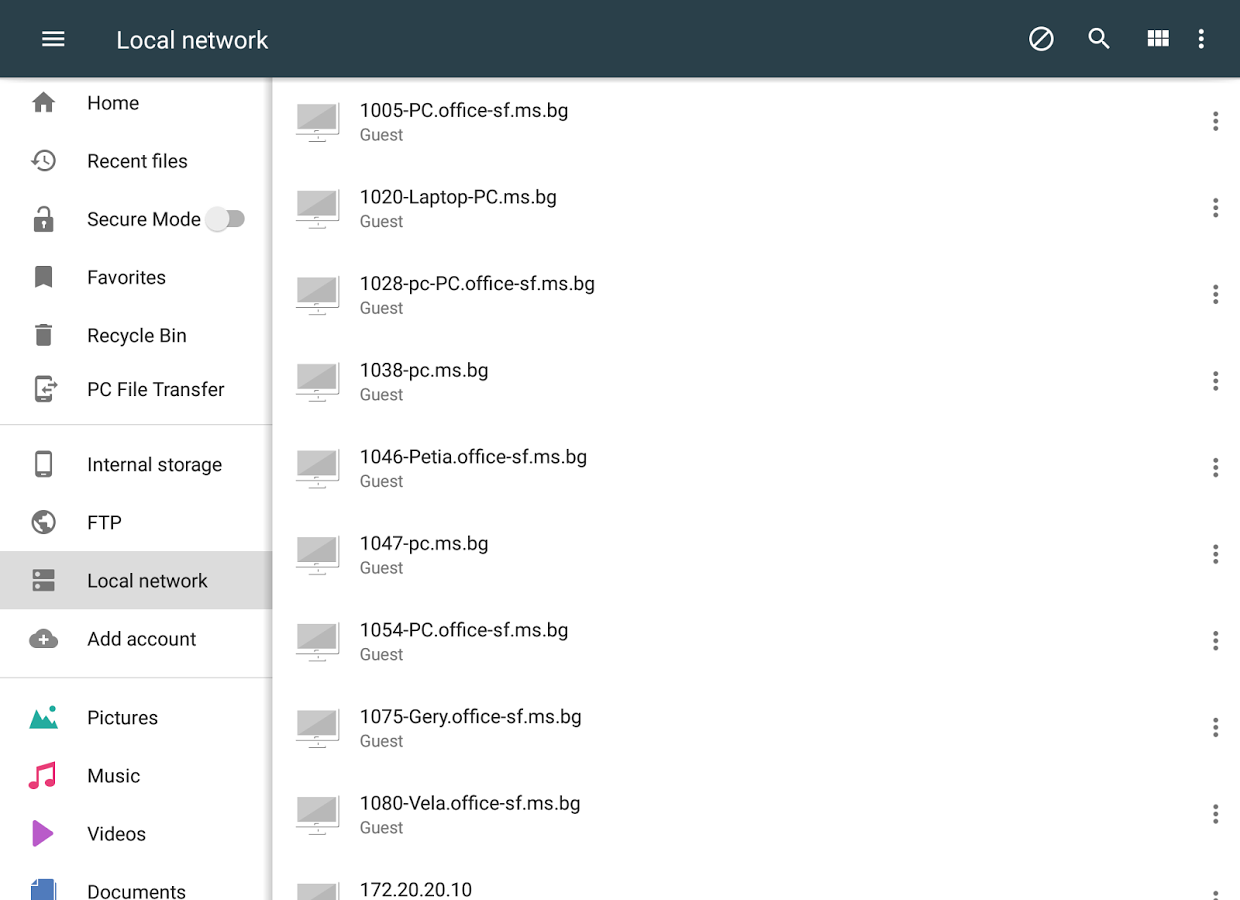Browse Internal storage

[154, 464]
